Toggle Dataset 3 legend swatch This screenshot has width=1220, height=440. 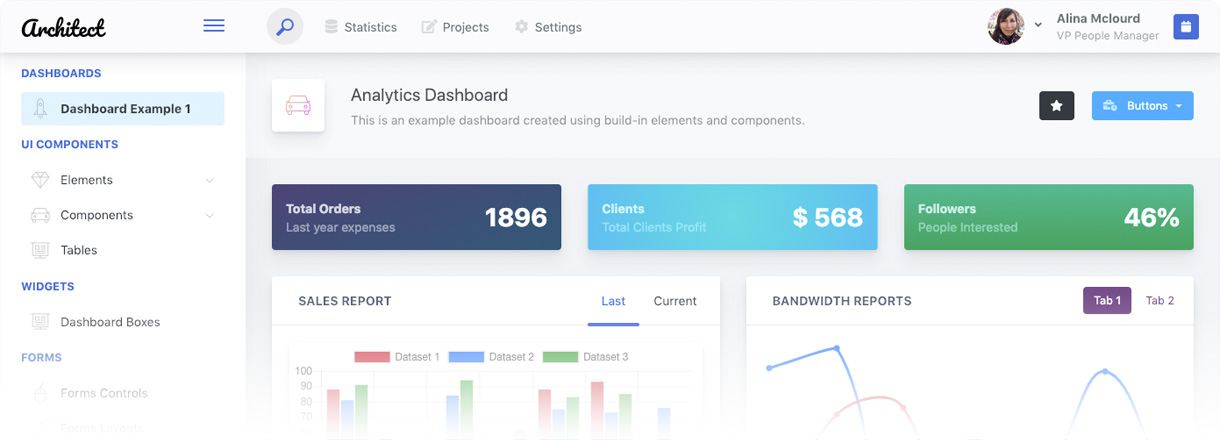tap(561, 357)
